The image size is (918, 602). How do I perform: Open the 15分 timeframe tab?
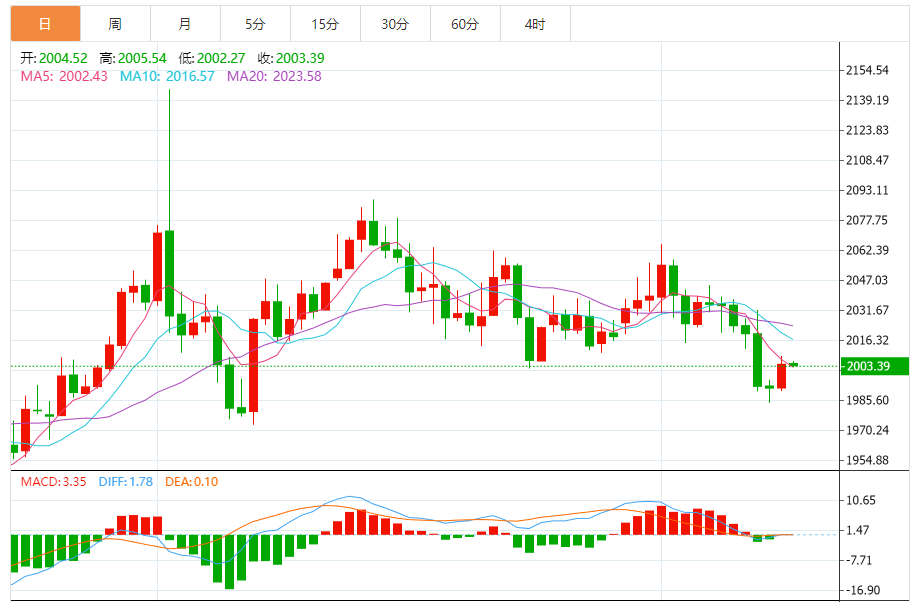[x=326, y=24]
